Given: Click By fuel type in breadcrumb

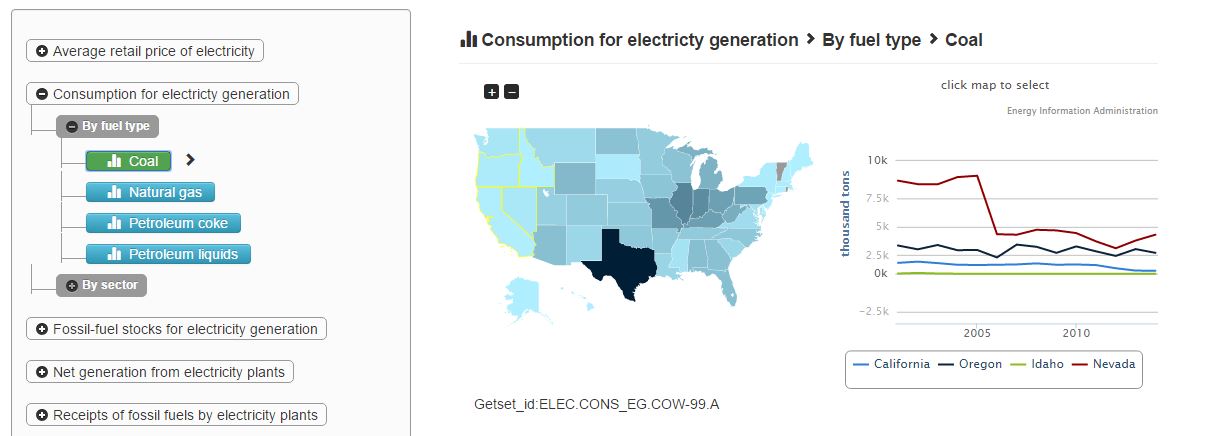Looking at the screenshot, I should (x=871, y=40).
